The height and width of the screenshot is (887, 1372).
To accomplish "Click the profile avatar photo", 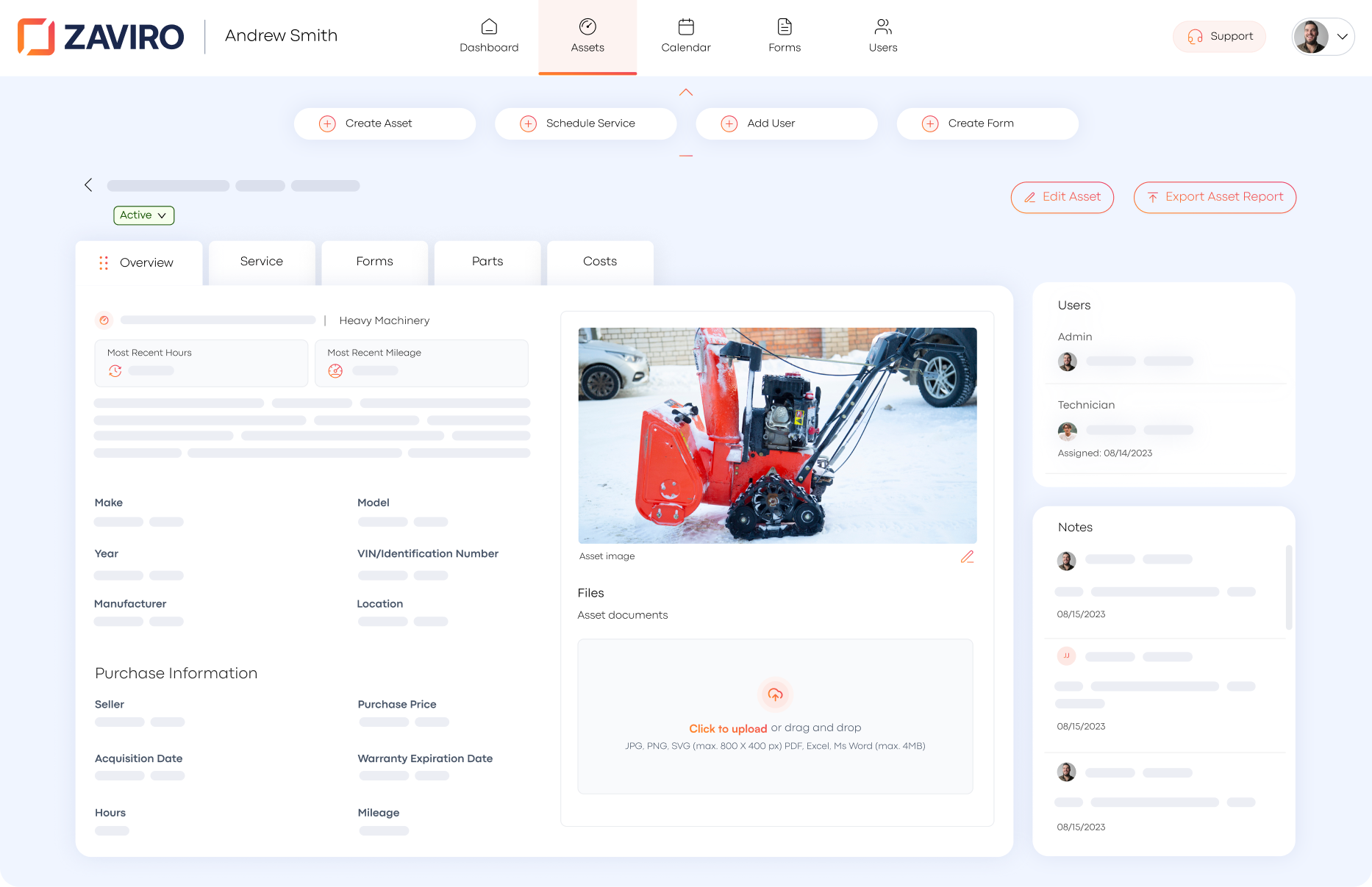I will 1311,36.
